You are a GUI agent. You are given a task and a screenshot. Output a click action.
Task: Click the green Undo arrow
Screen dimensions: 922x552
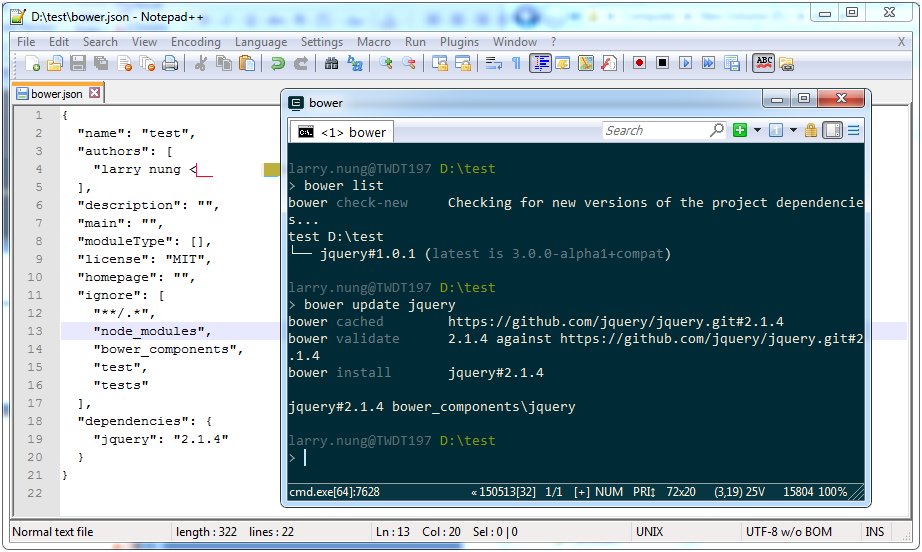pos(278,63)
